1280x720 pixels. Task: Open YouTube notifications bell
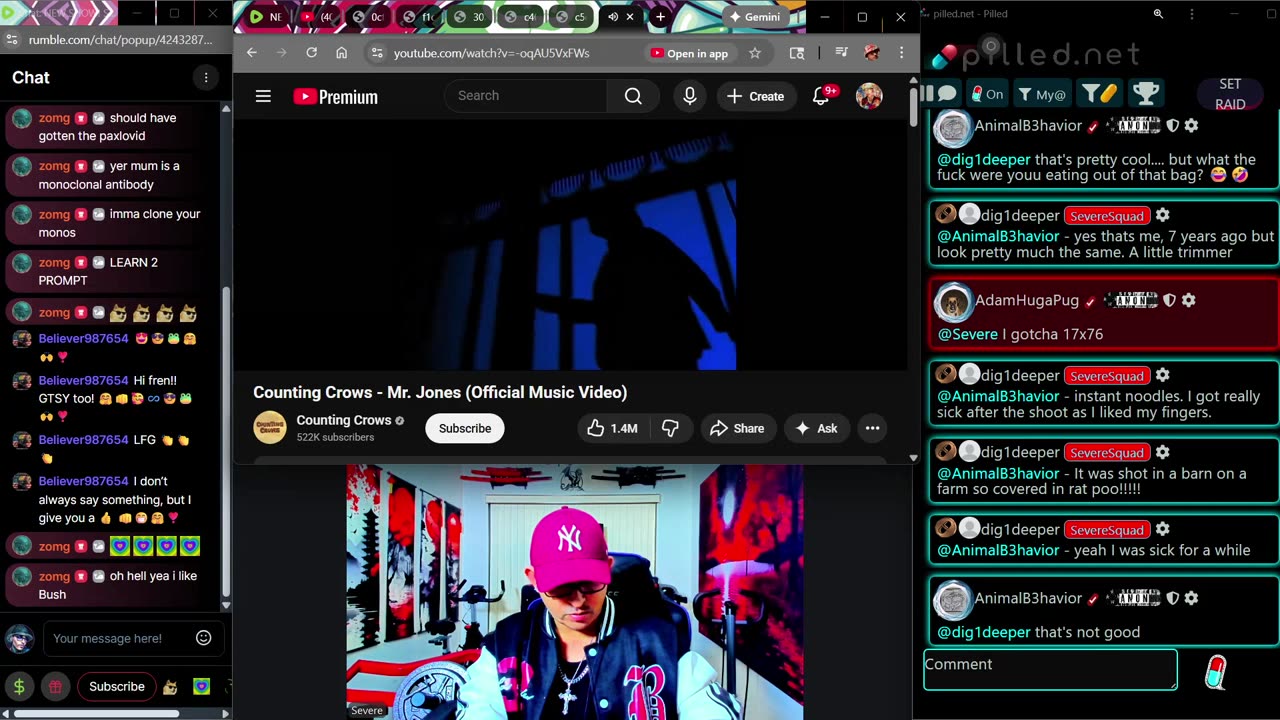point(822,96)
